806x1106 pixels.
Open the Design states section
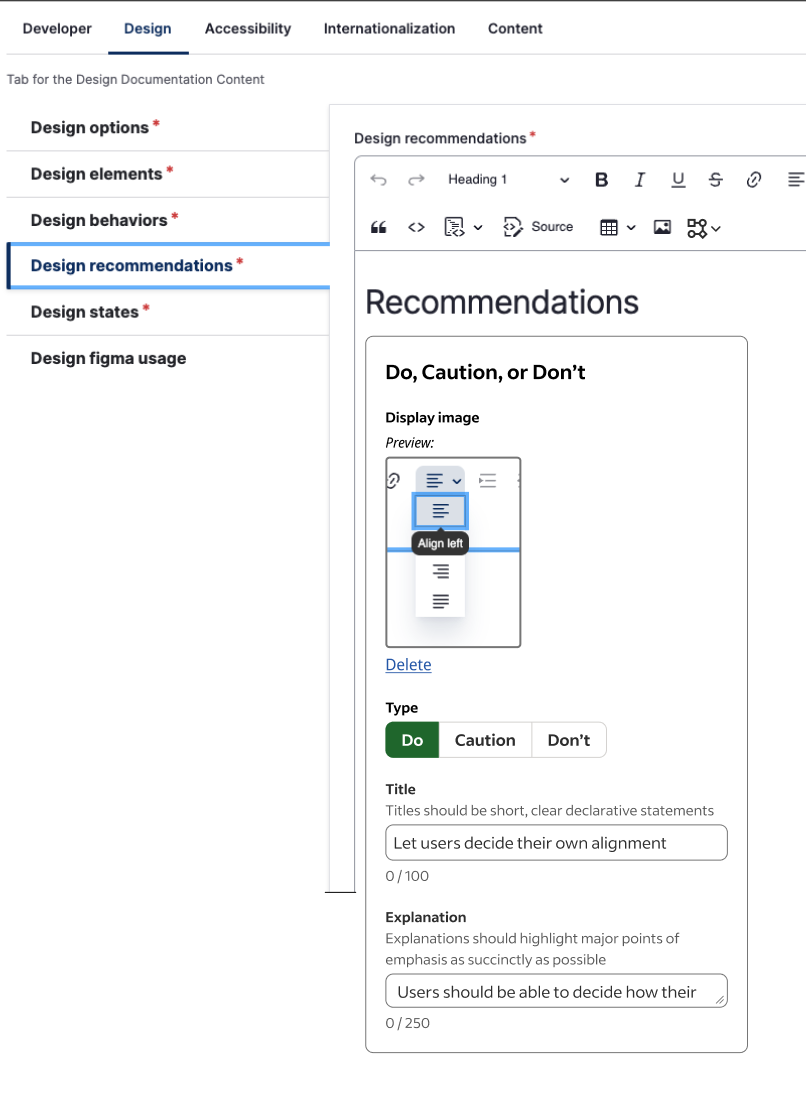point(168,312)
